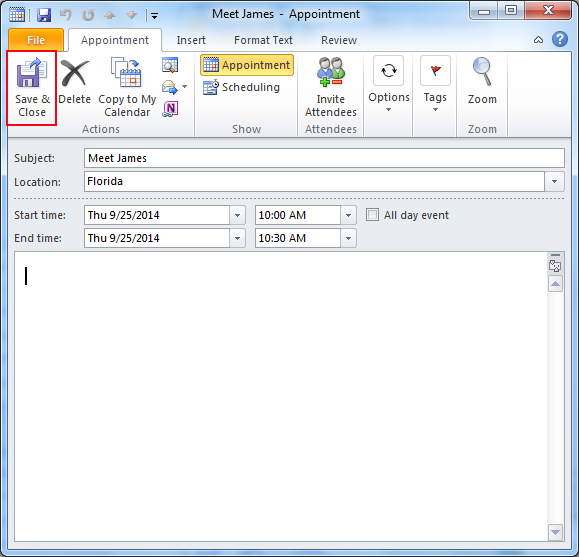Viewport: 579px width, 557px height.
Task: Click the End time date field
Action: point(157,238)
